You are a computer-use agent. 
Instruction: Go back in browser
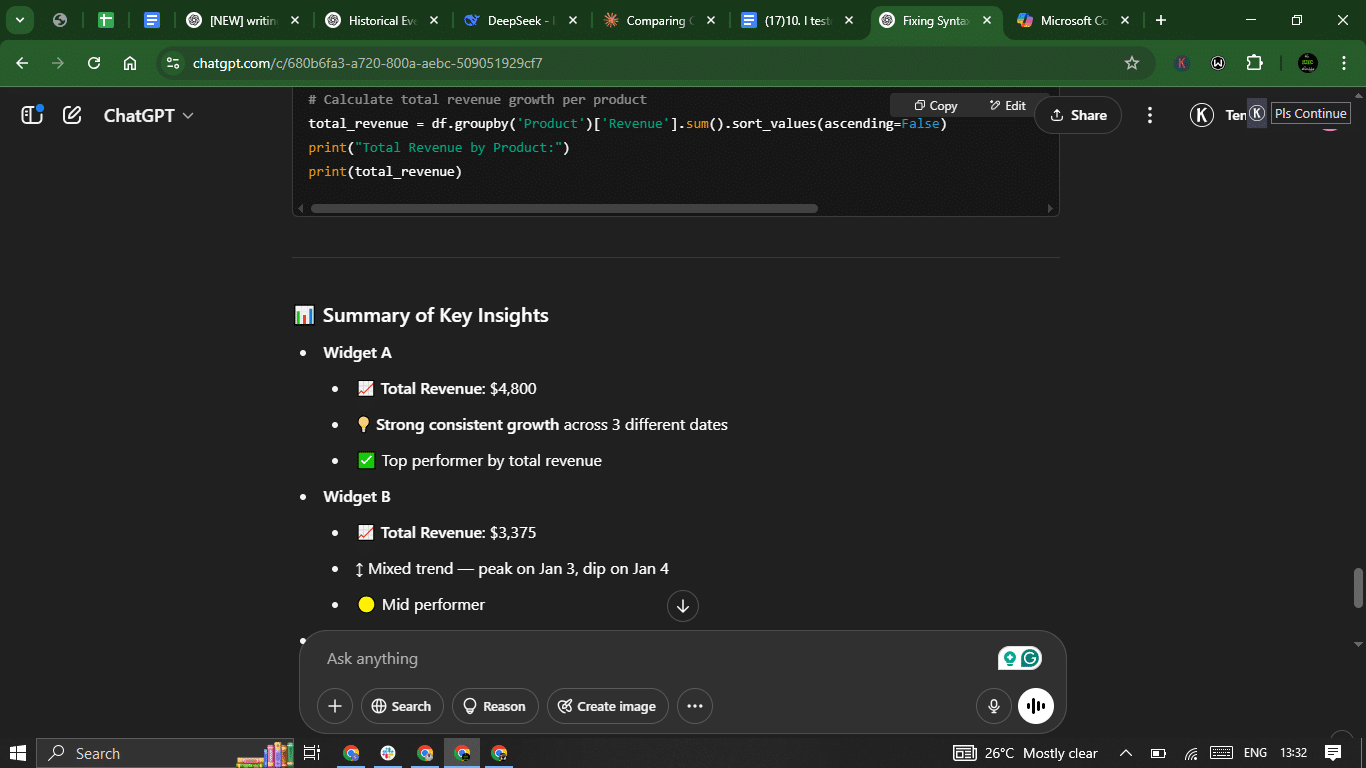22,63
